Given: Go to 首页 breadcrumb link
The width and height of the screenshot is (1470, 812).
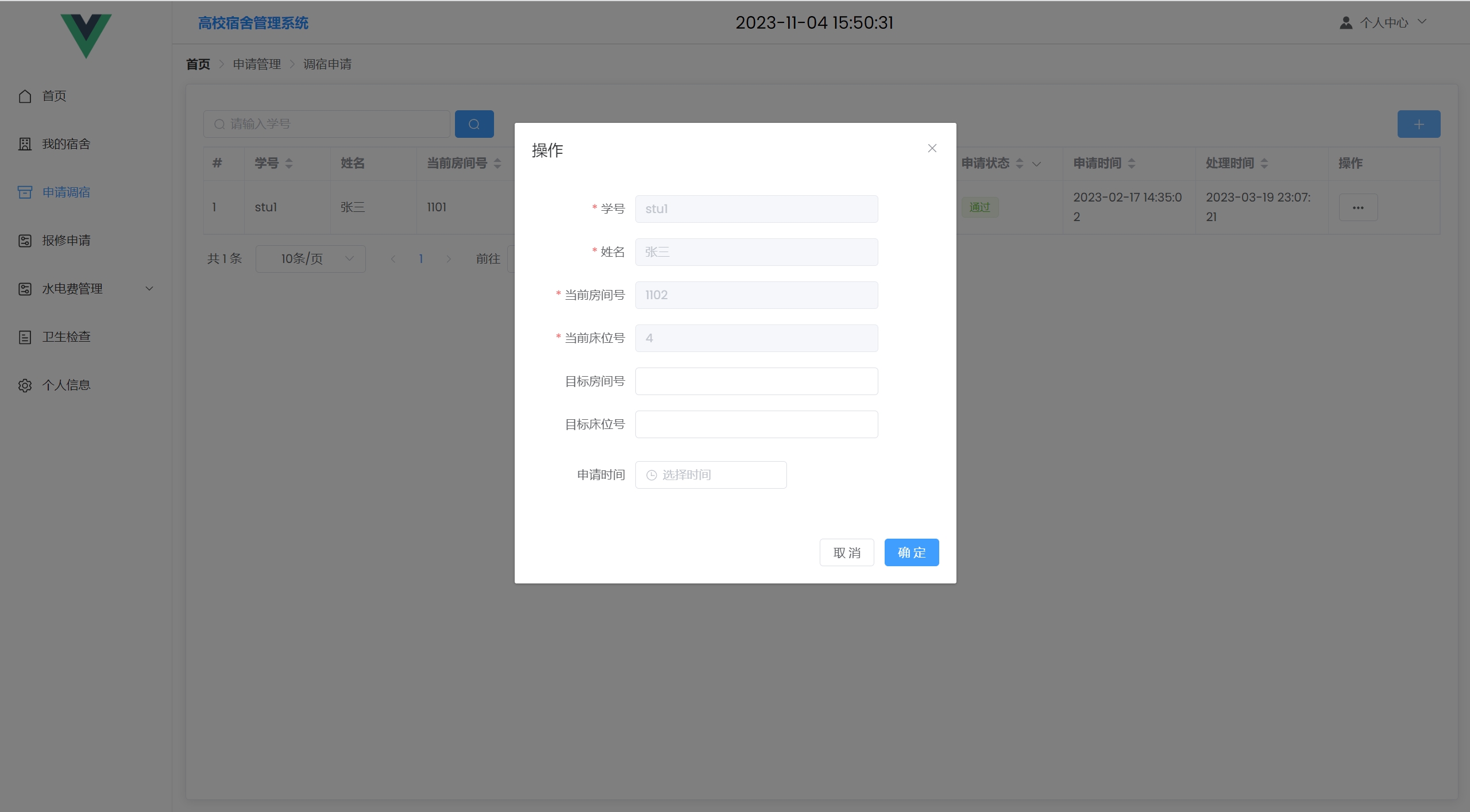Looking at the screenshot, I should [198, 64].
